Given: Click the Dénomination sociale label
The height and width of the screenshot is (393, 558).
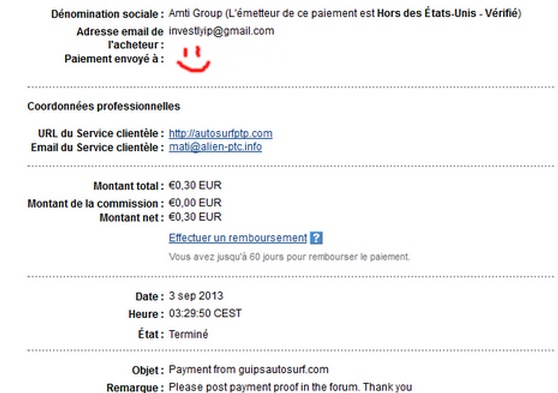Looking at the screenshot, I should coord(107,14).
